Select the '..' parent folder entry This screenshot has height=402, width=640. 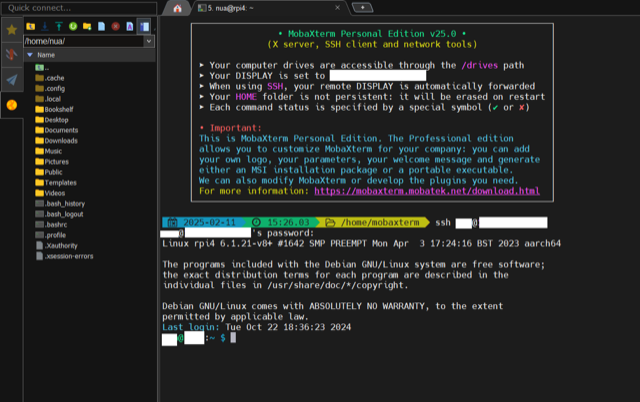point(42,68)
